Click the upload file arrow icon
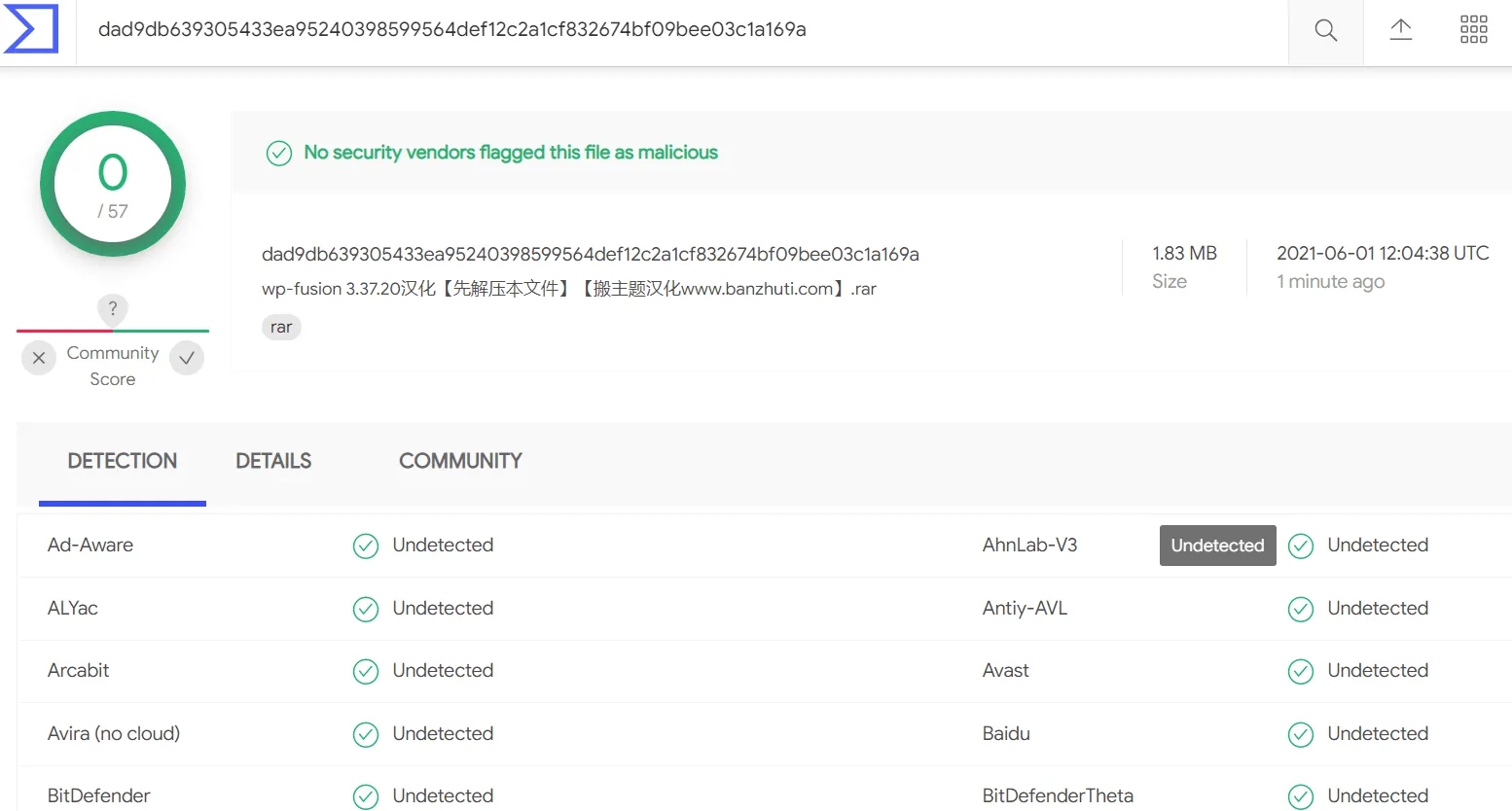This screenshot has height=811, width=1512. [1401, 29]
